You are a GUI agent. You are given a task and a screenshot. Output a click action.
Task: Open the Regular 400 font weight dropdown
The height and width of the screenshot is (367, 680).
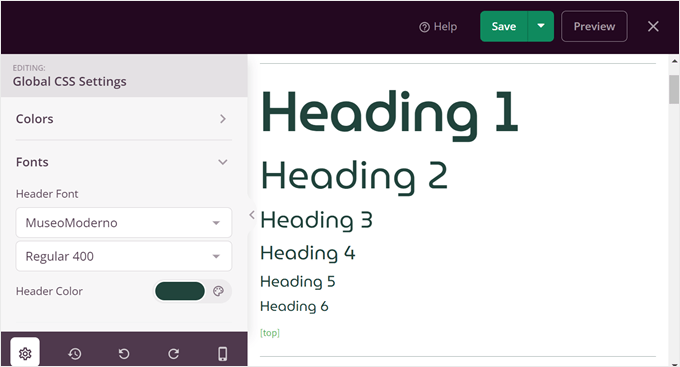(x=124, y=256)
